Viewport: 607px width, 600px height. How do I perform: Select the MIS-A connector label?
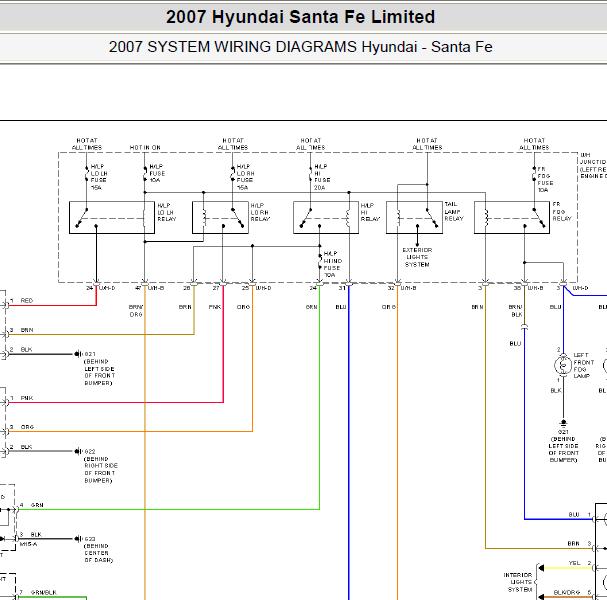click(x=28, y=544)
